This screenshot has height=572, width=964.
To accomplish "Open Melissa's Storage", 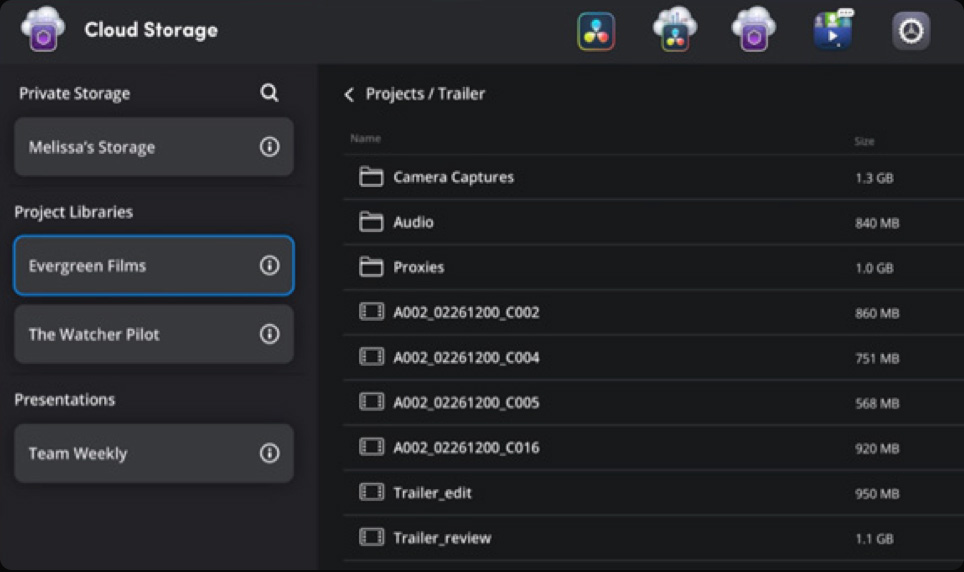I will (92, 147).
